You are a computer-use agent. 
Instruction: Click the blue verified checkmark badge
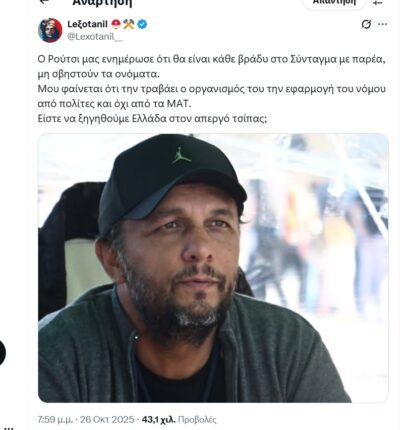(142, 24)
